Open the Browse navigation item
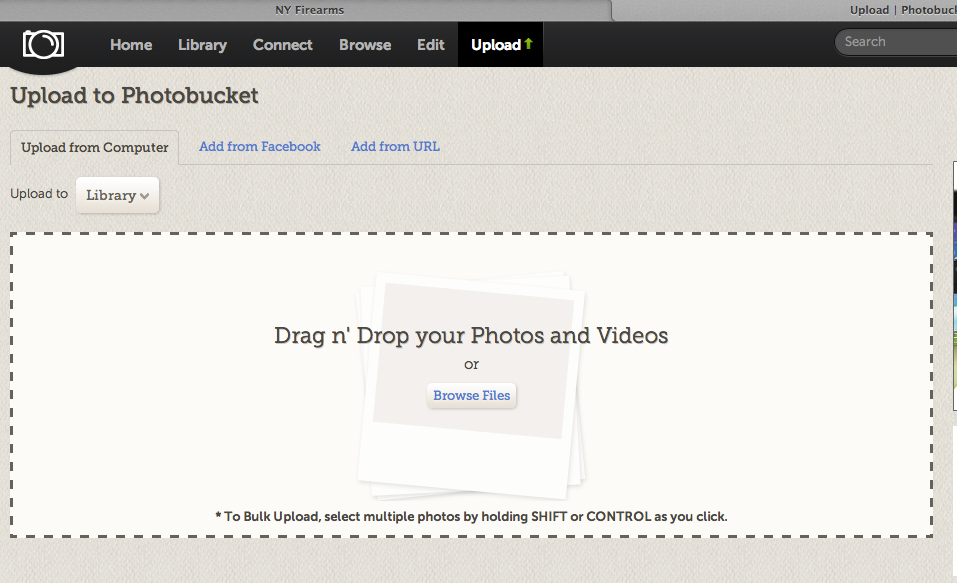957x583 pixels. (365, 45)
